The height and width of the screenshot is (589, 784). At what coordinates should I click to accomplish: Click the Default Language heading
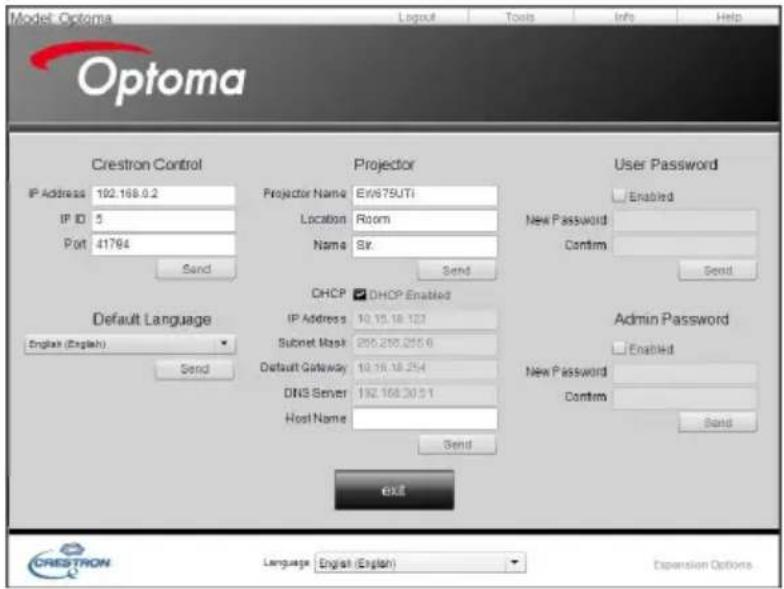point(152,320)
